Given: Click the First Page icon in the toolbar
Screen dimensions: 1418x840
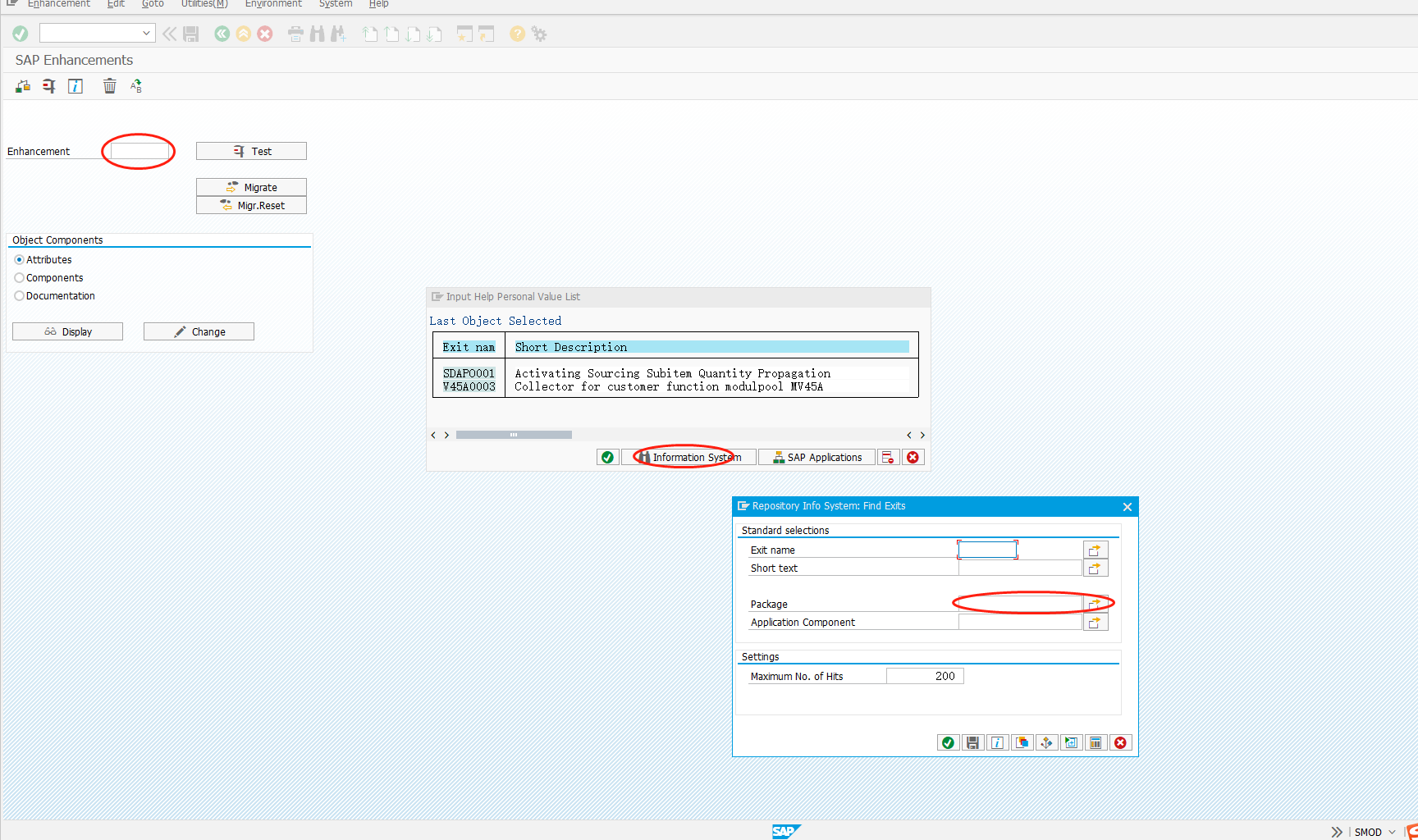Looking at the screenshot, I should click(371, 34).
